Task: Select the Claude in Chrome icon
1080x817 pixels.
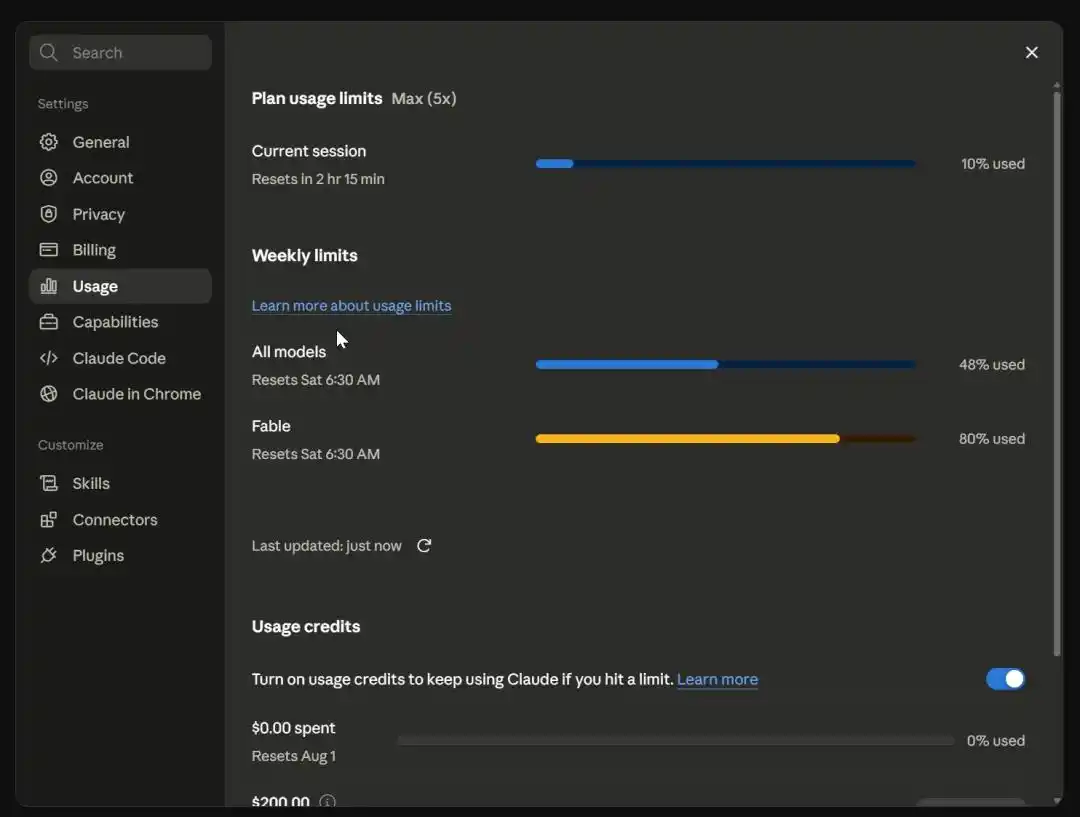Action: (49, 394)
